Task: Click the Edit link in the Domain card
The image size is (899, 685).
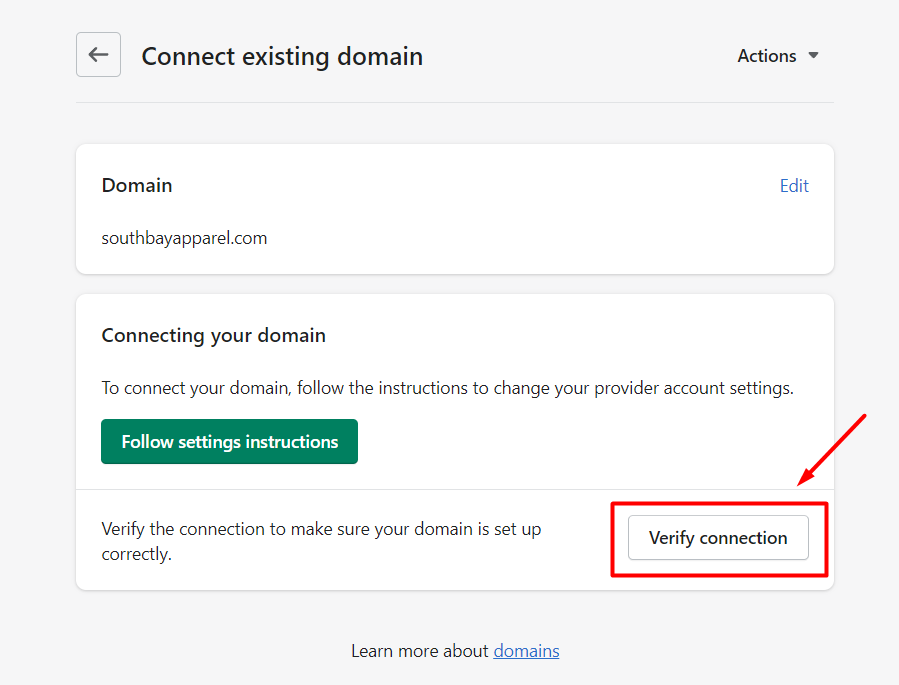Action: [x=794, y=186]
